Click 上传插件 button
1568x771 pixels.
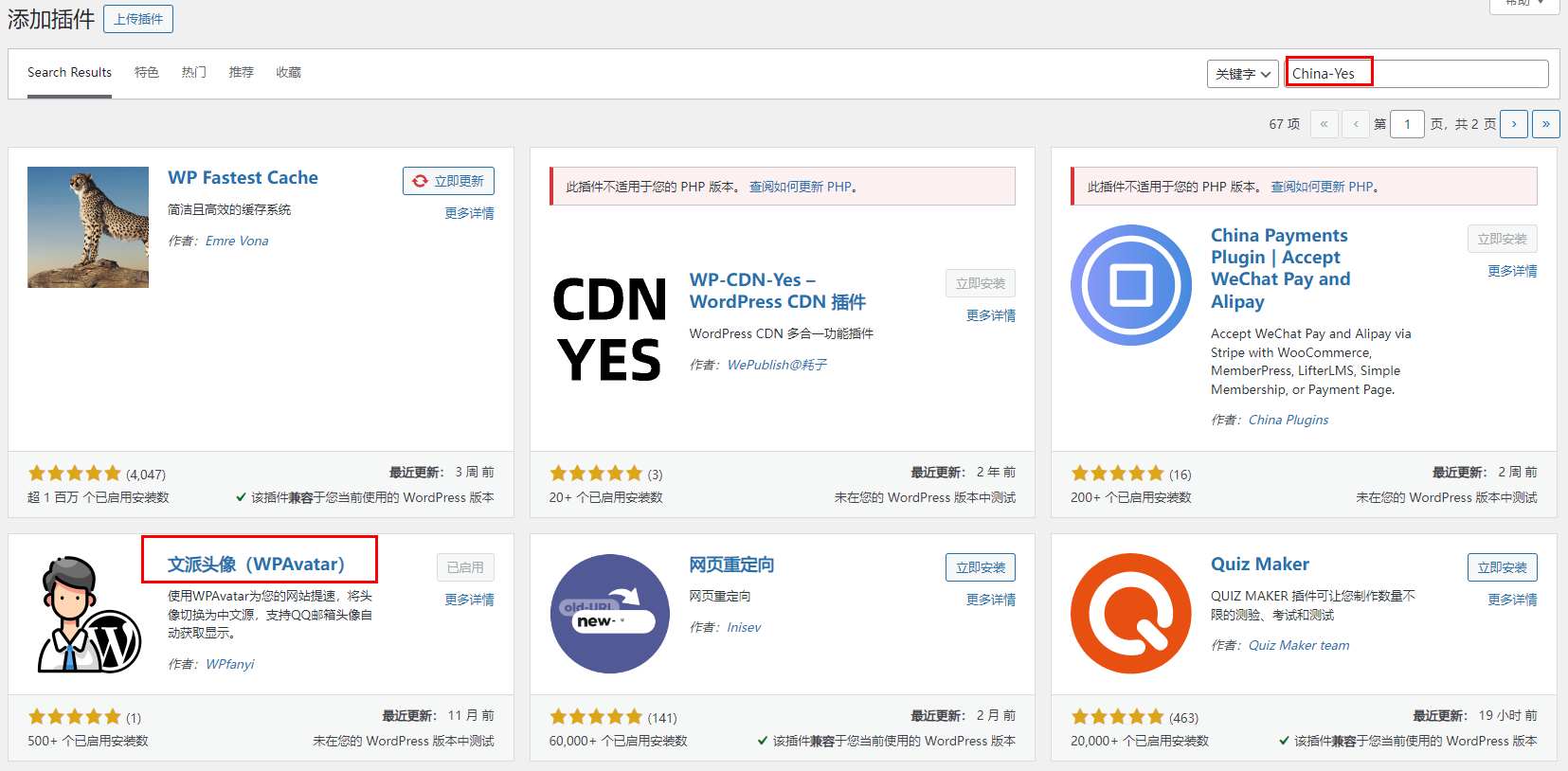pos(138,19)
